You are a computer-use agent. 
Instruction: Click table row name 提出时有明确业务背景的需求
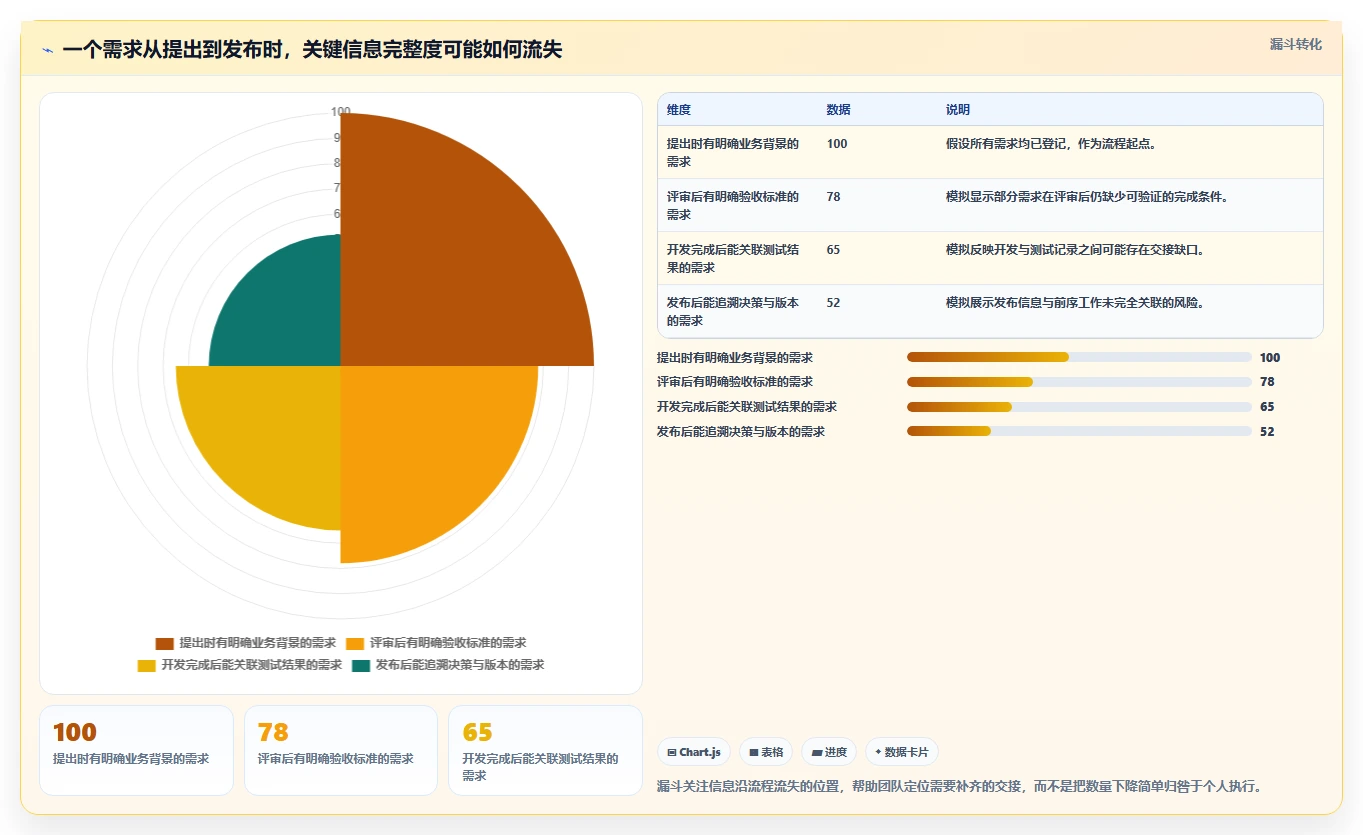(x=734, y=152)
